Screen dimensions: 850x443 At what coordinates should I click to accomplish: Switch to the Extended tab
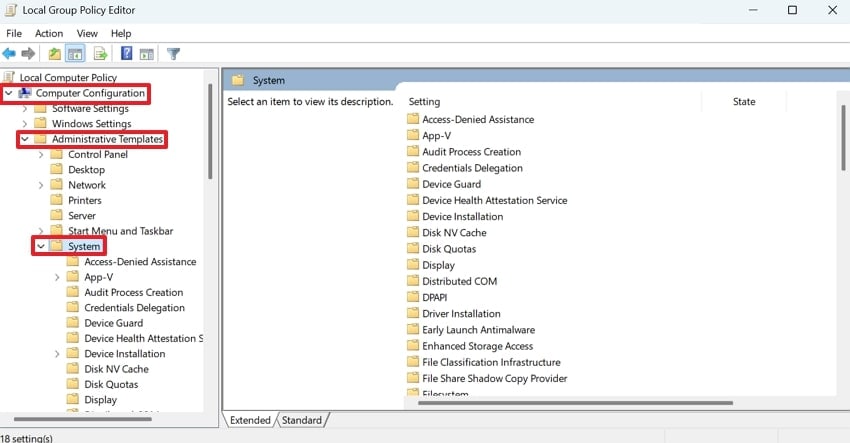point(250,420)
